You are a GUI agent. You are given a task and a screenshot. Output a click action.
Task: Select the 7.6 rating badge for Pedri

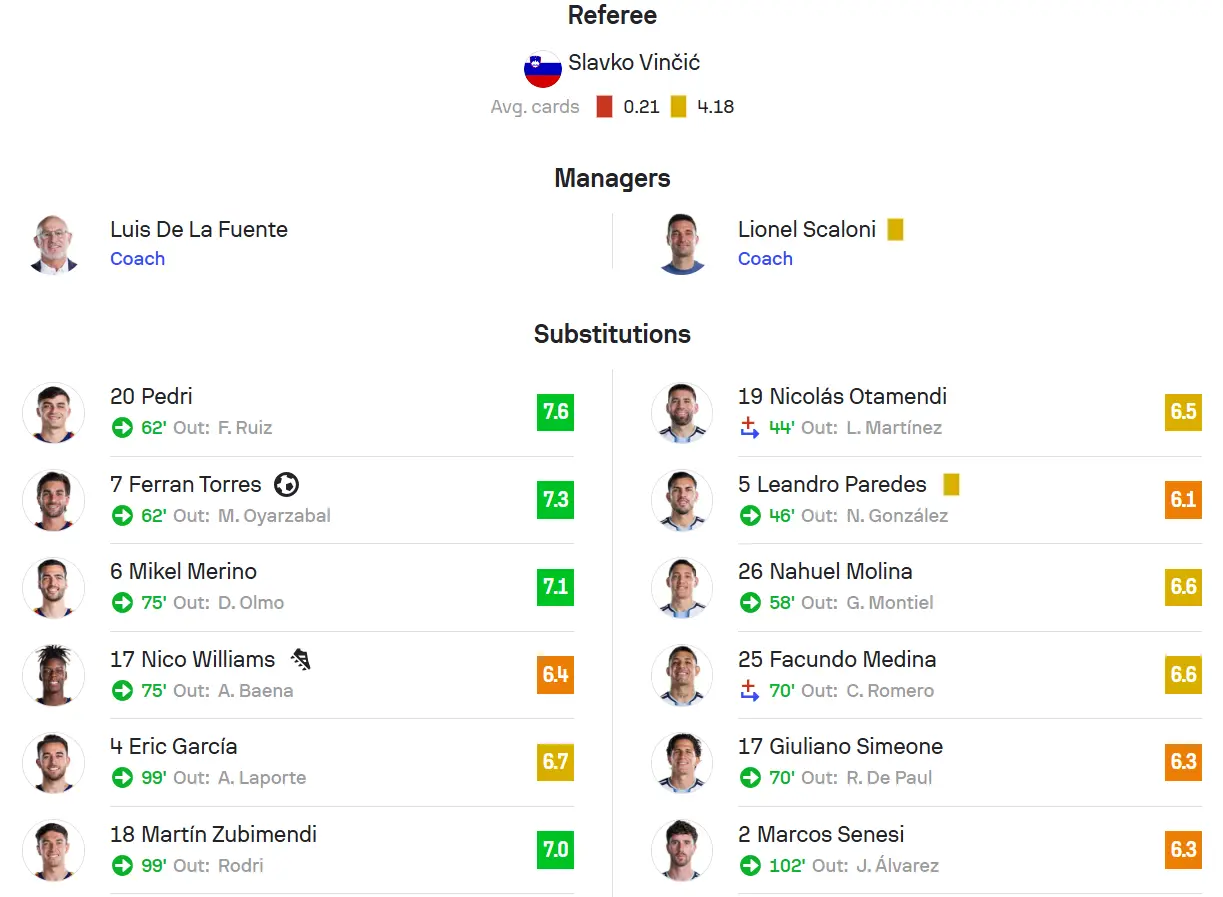(x=555, y=412)
